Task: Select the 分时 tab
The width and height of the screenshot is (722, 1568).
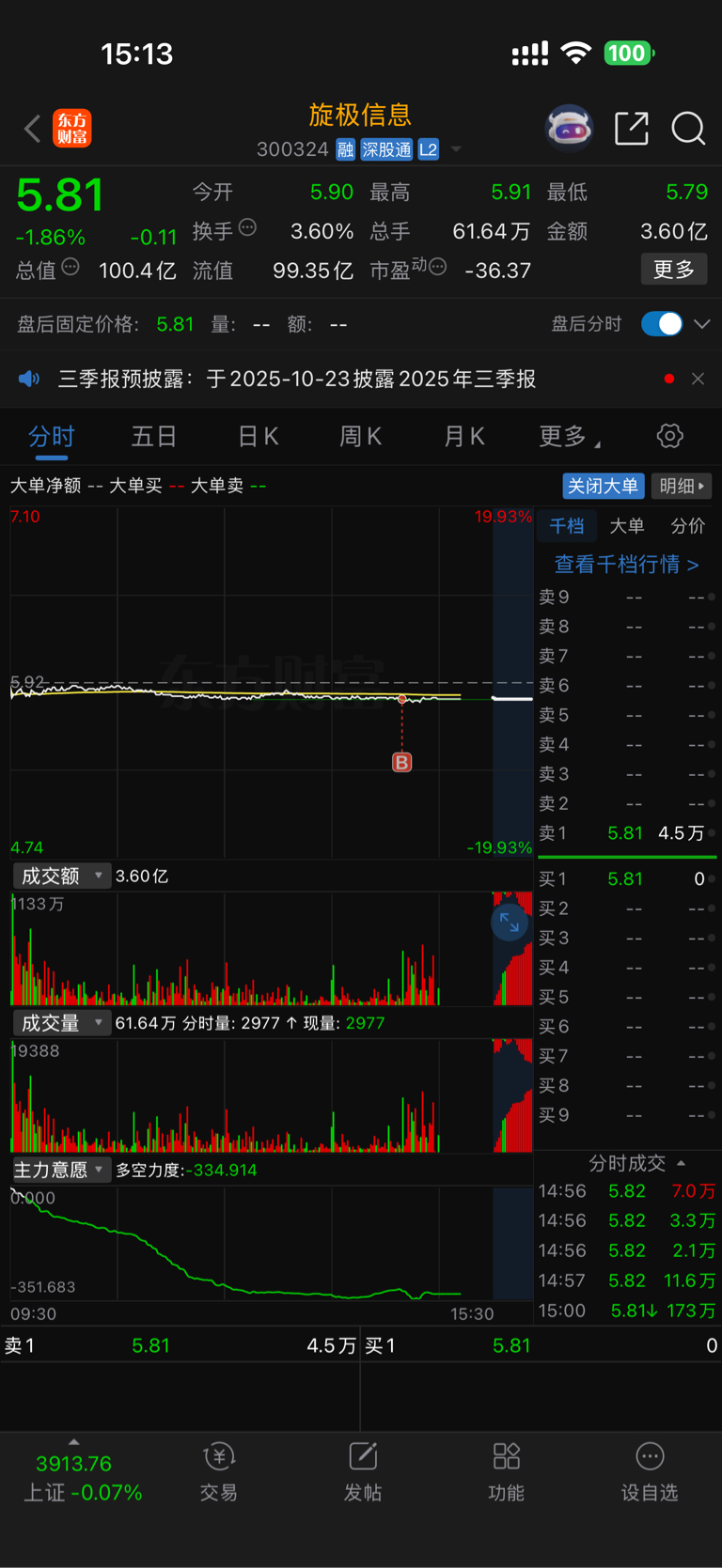Action: tap(52, 437)
